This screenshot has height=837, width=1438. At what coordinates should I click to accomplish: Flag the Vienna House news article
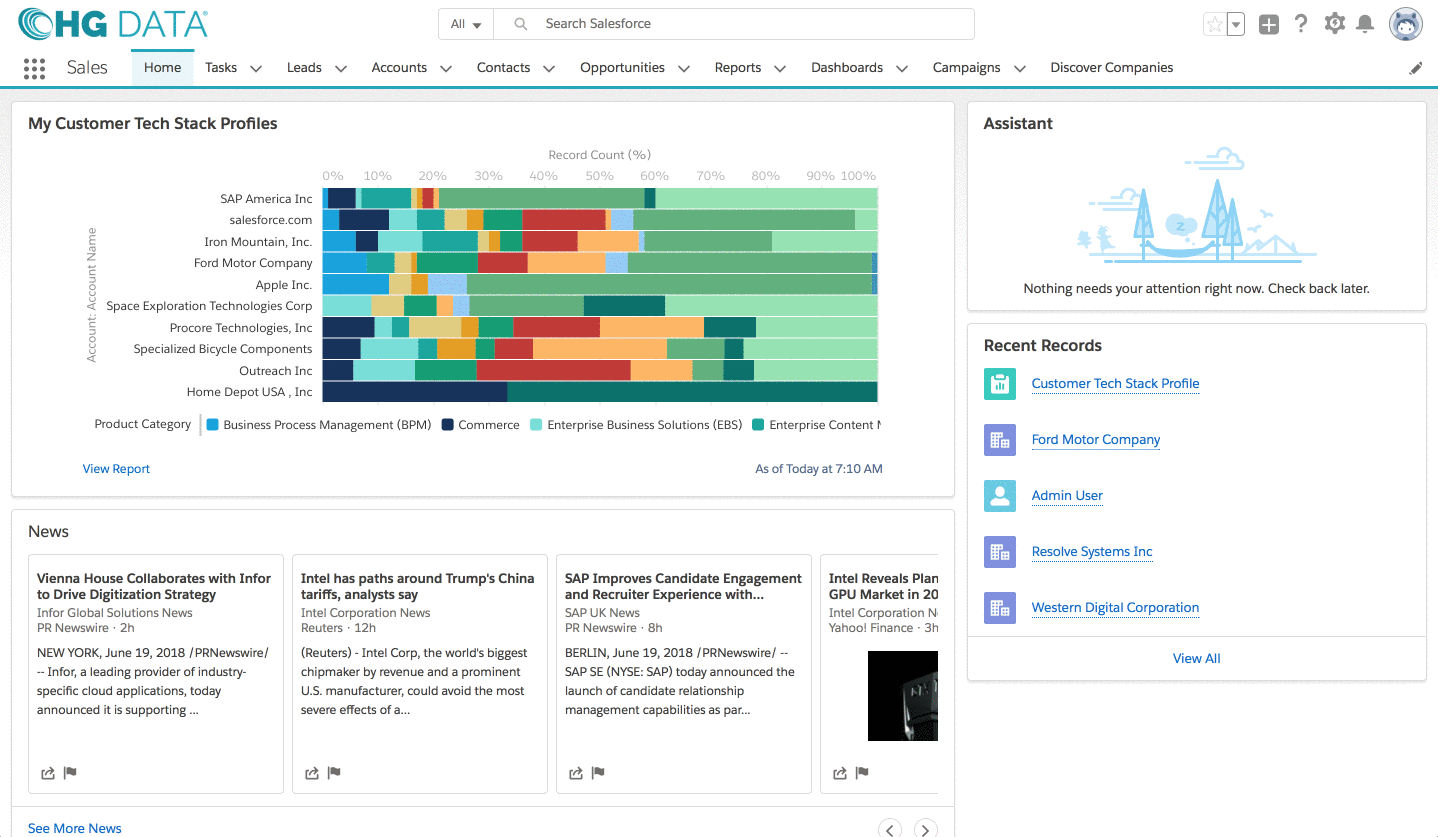pyautogui.click(x=70, y=773)
